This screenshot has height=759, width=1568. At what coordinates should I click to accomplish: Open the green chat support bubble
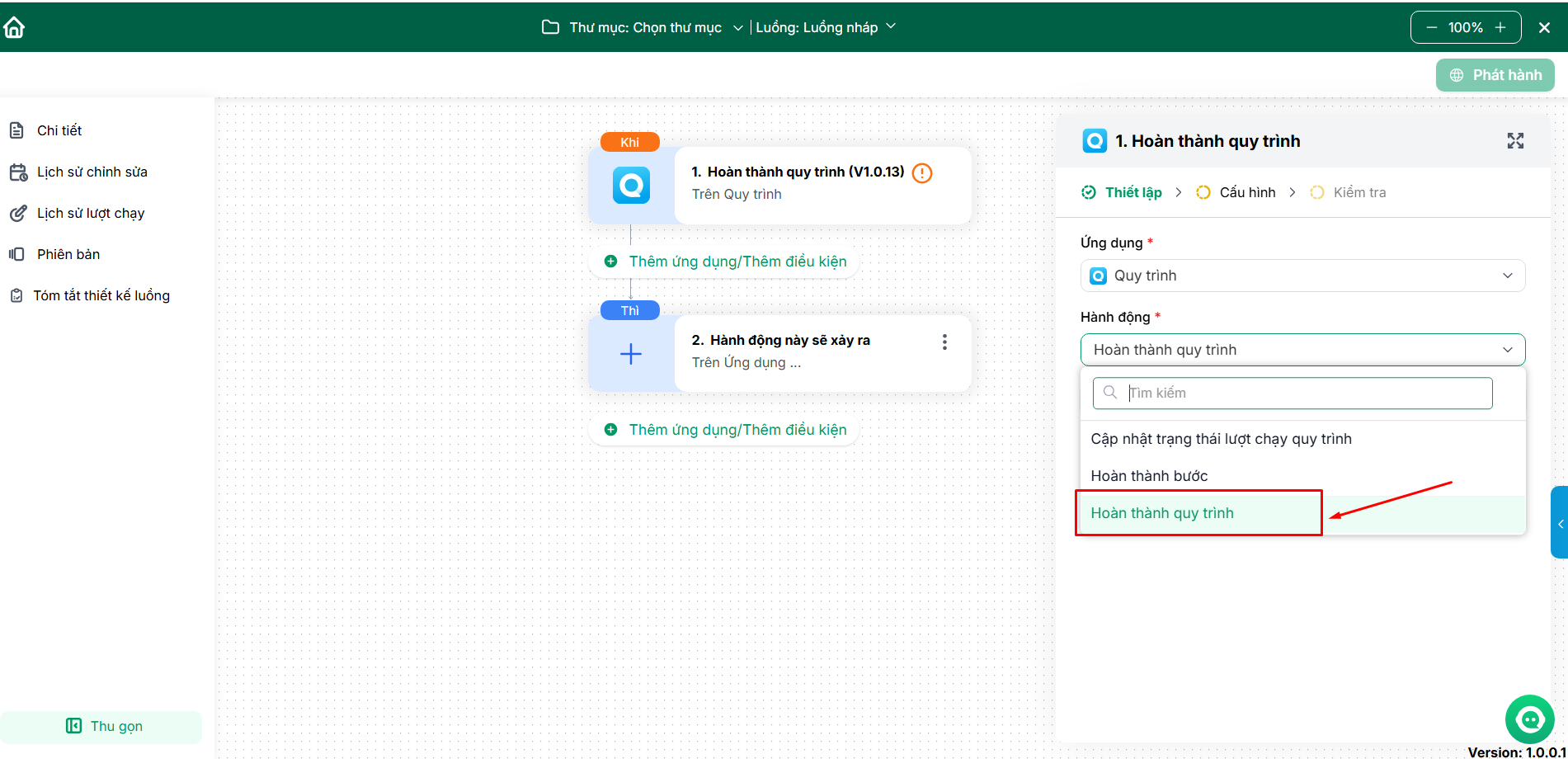pos(1530,719)
